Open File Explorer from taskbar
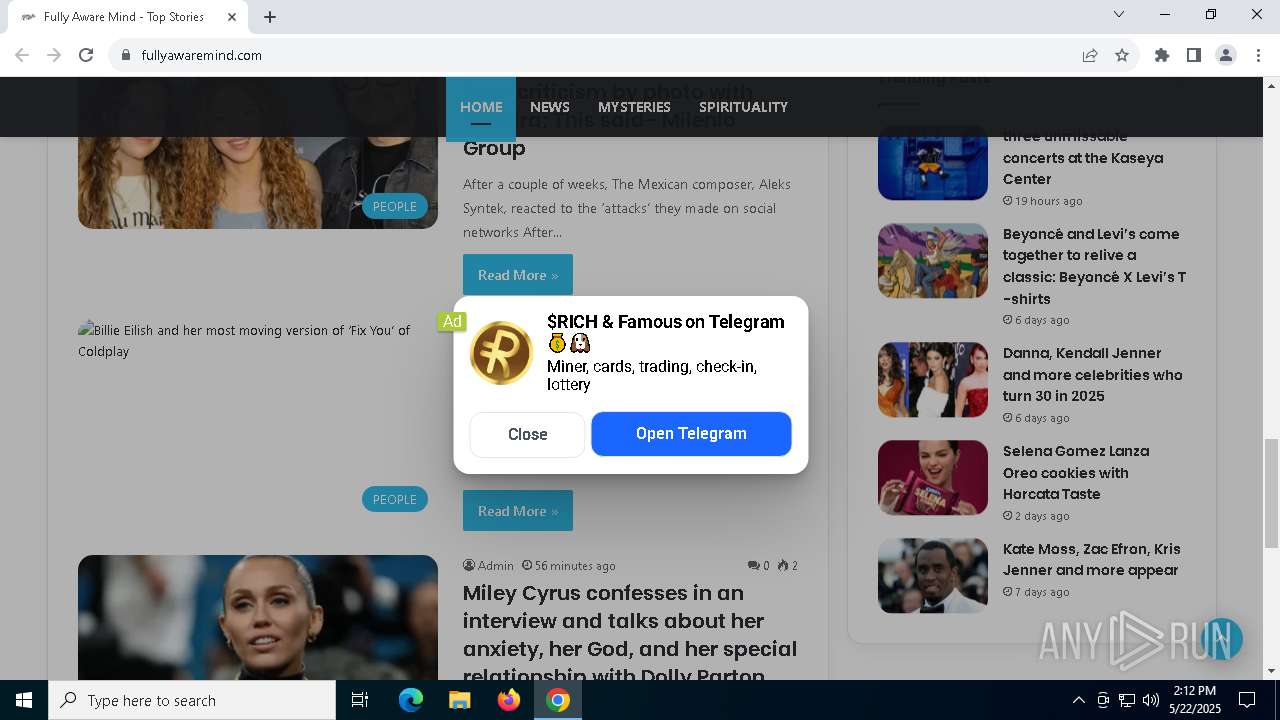The width and height of the screenshot is (1280, 720). click(459, 700)
